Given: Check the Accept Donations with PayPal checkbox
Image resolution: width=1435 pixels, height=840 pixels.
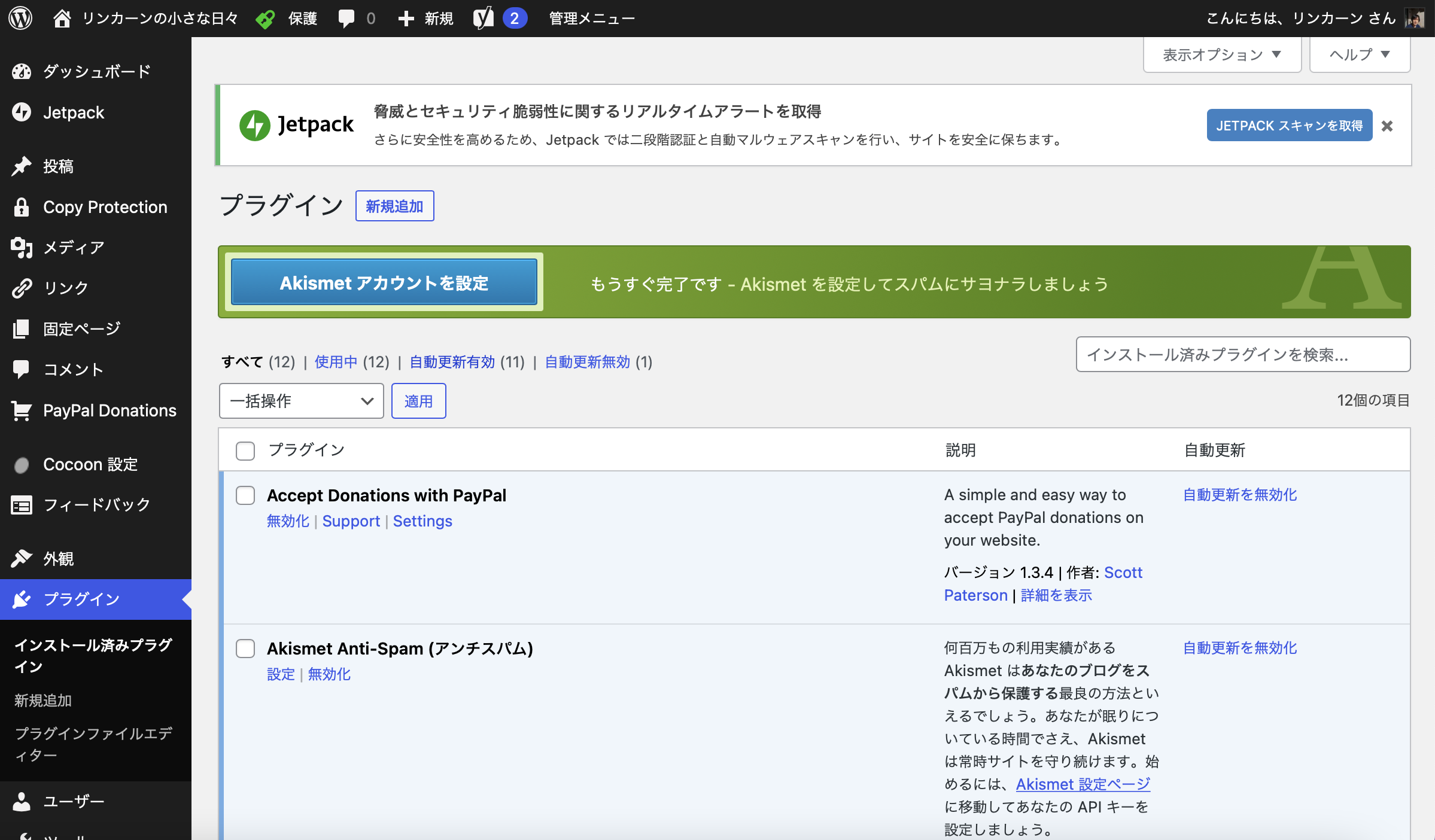Looking at the screenshot, I should [245, 495].
